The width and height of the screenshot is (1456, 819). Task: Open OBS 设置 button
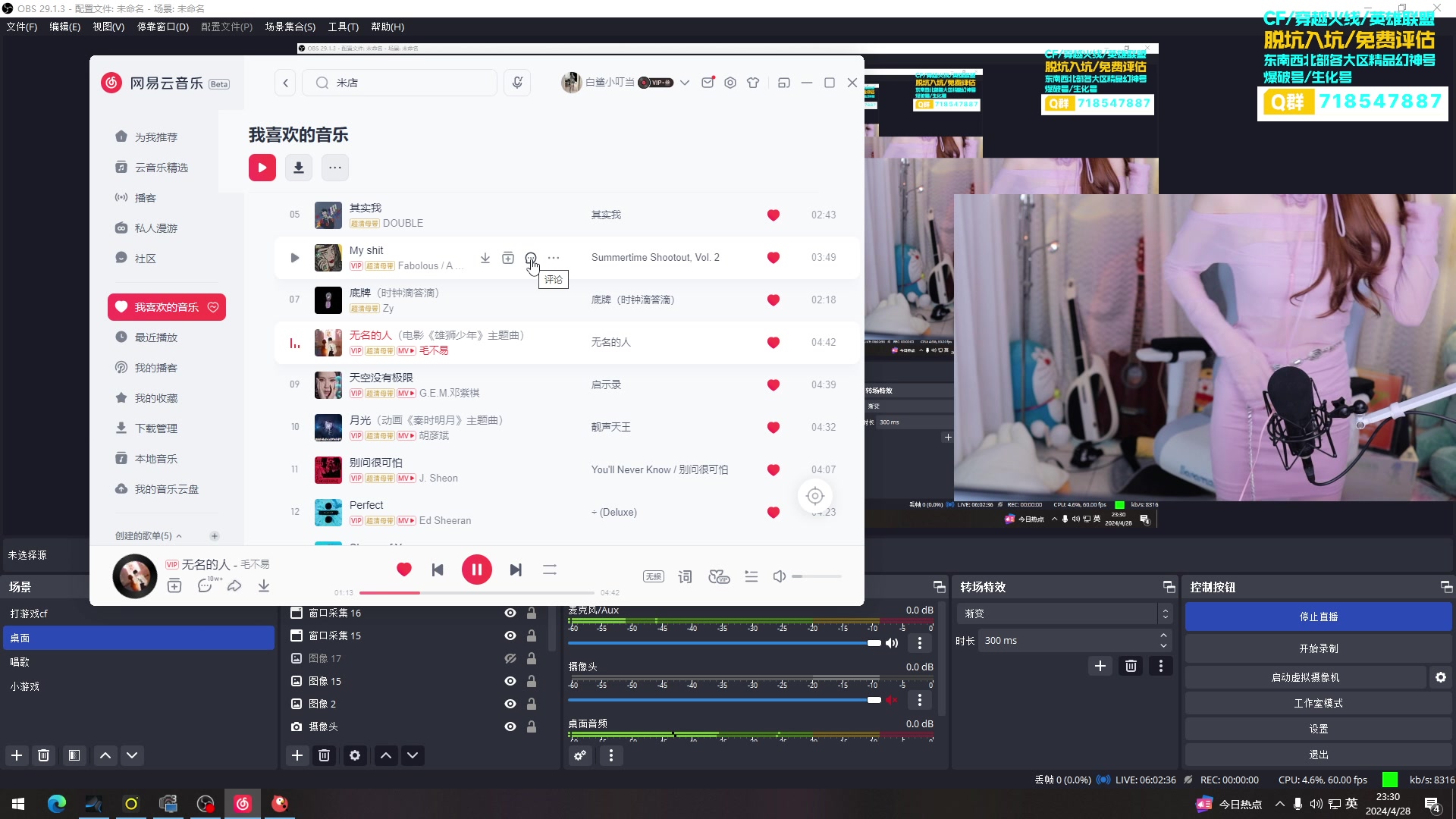coord(1319,730)
